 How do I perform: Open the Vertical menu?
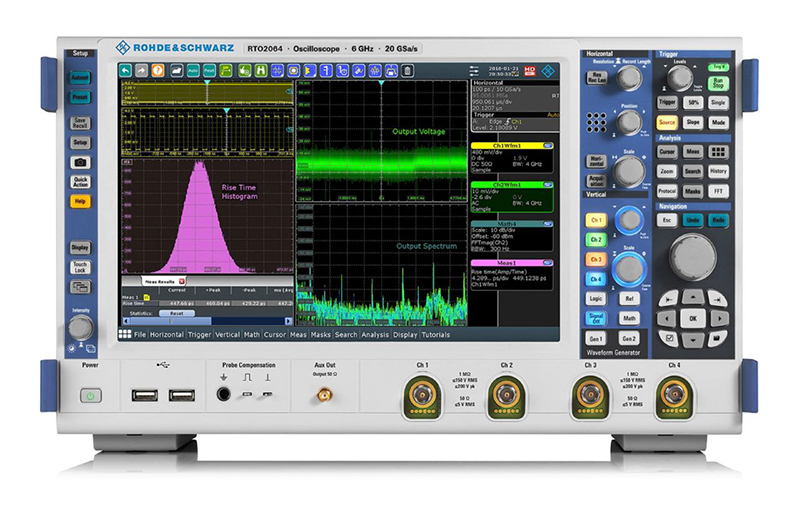227,335
